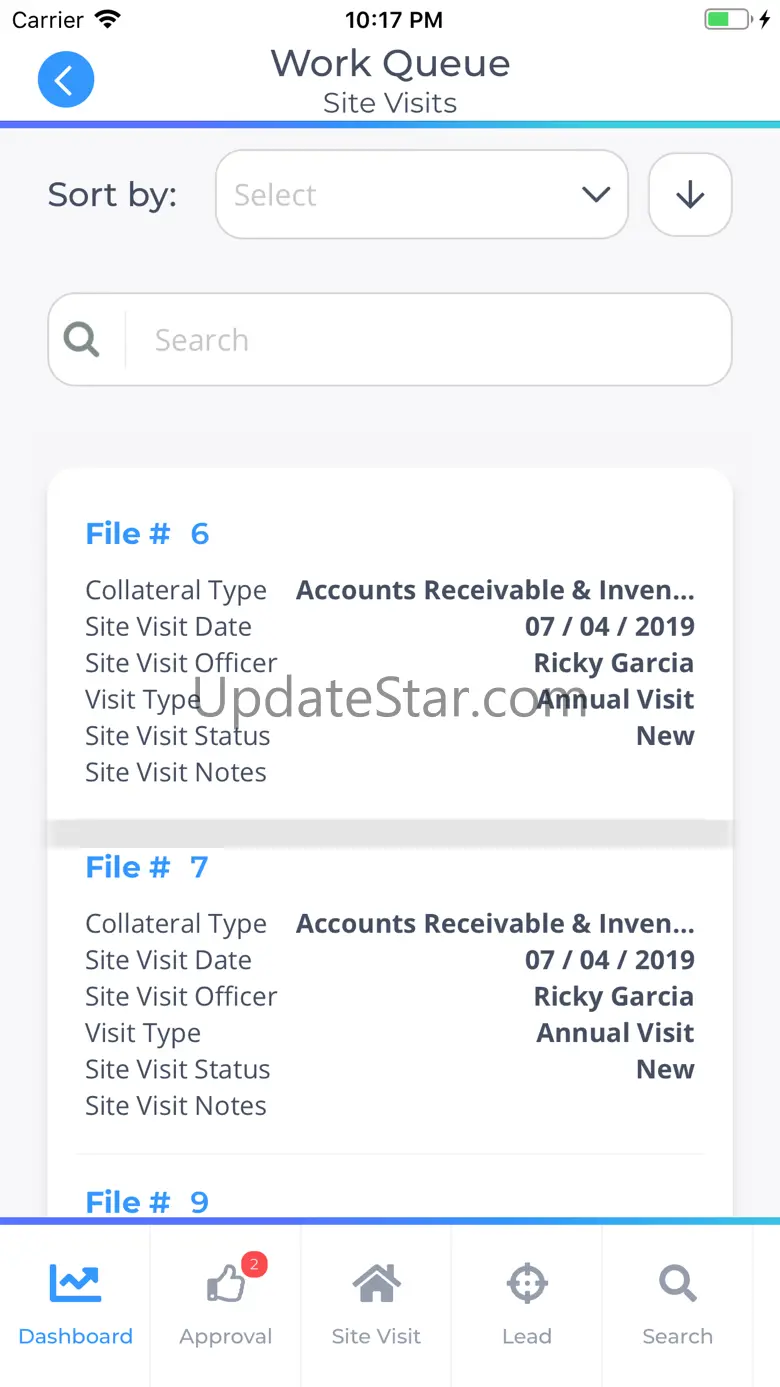Viewport: 780px width, 1387px height.
Task: Open File # 7 heading
Action: [147, 867]
